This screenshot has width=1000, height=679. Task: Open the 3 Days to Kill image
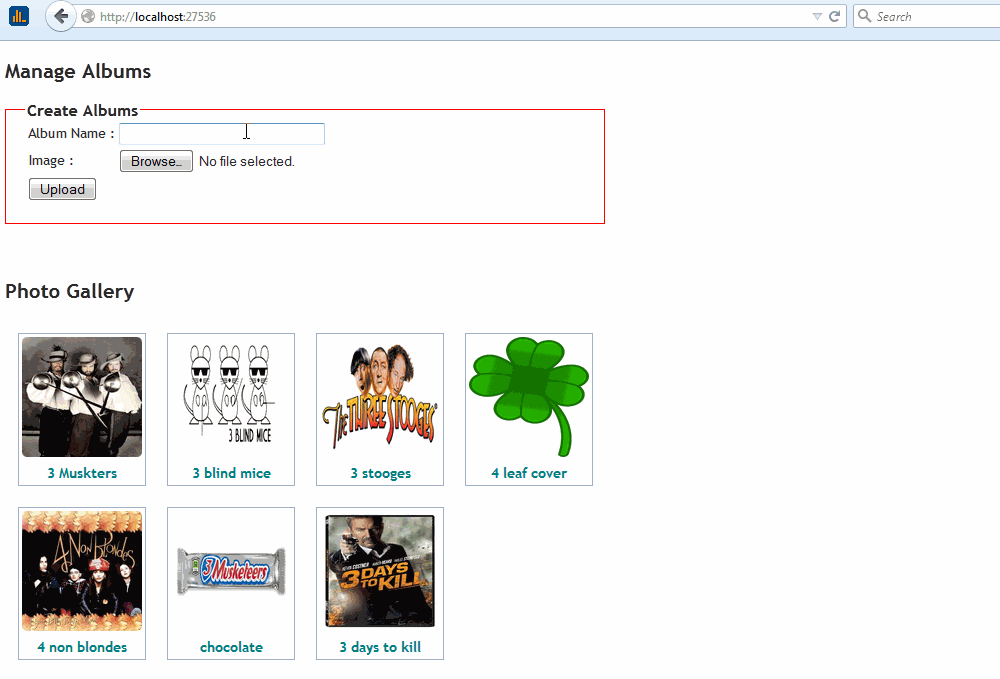click(x=380, y=571)
